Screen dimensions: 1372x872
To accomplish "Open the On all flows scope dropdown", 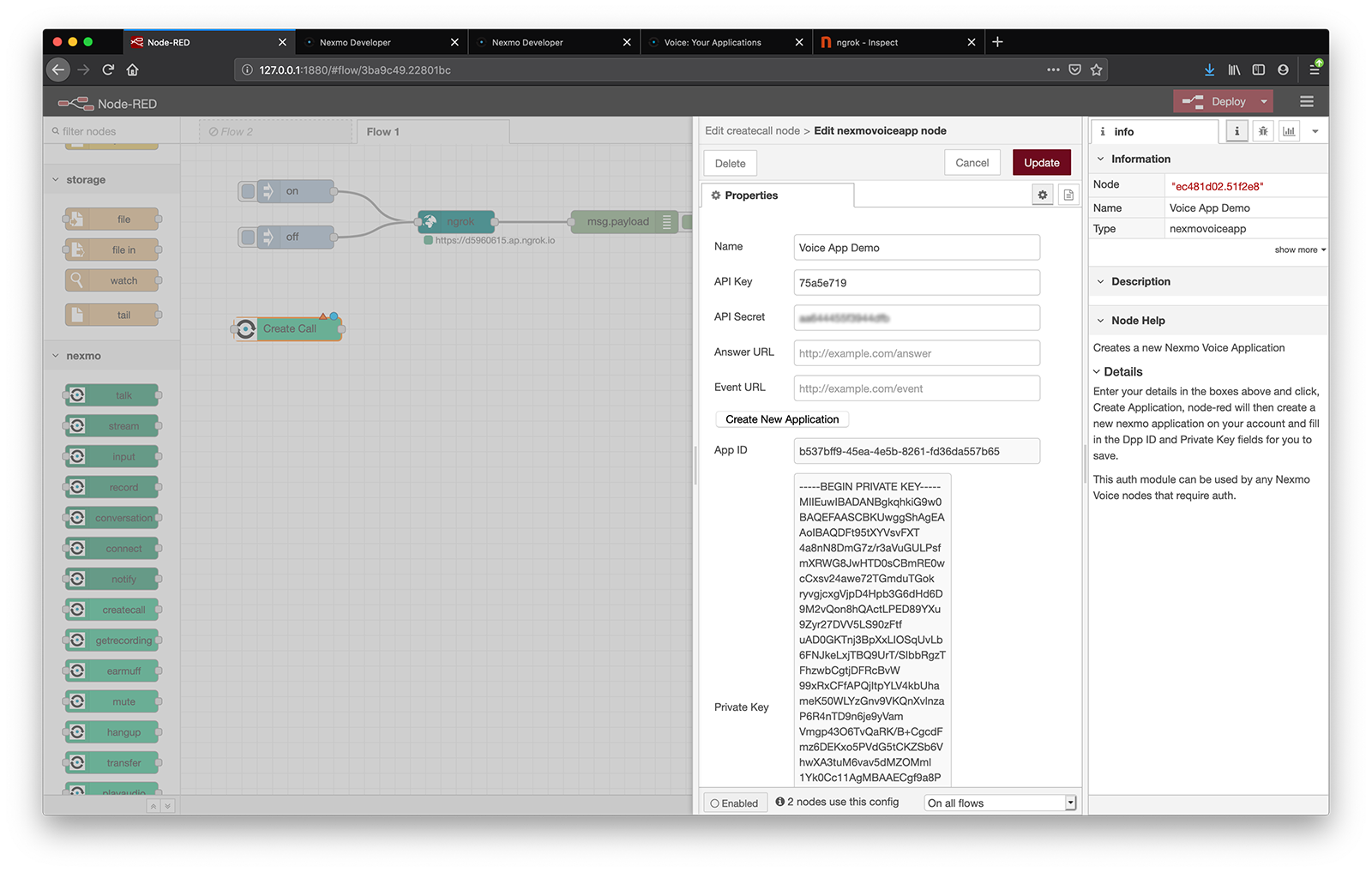I will coord(1000,803).
